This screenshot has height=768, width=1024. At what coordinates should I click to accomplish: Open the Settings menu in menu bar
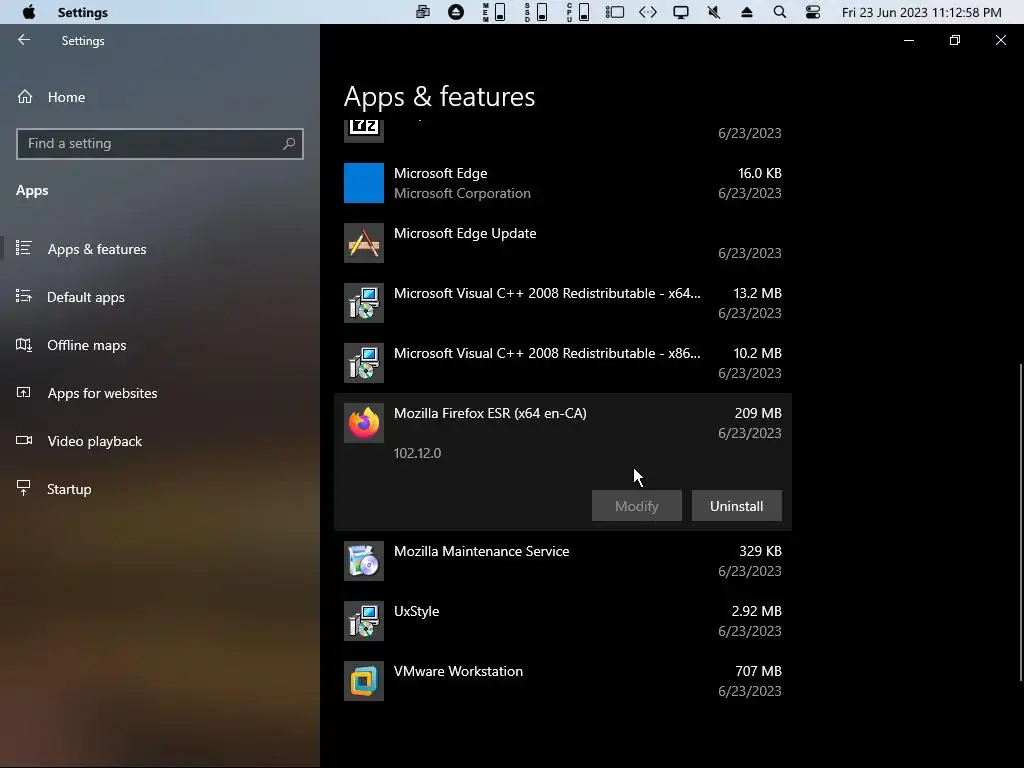pyautogui.click(x=82, y=12)
